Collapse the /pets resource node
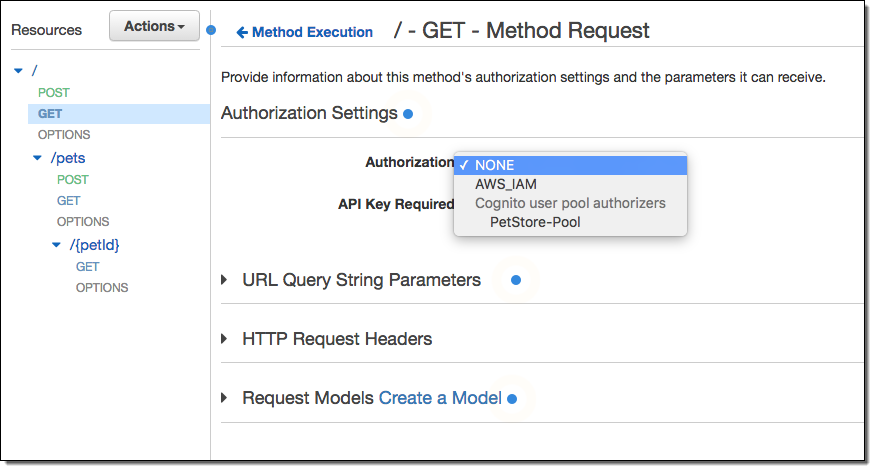The height and width of the screenshot is (471, 875). coord(38,158)
